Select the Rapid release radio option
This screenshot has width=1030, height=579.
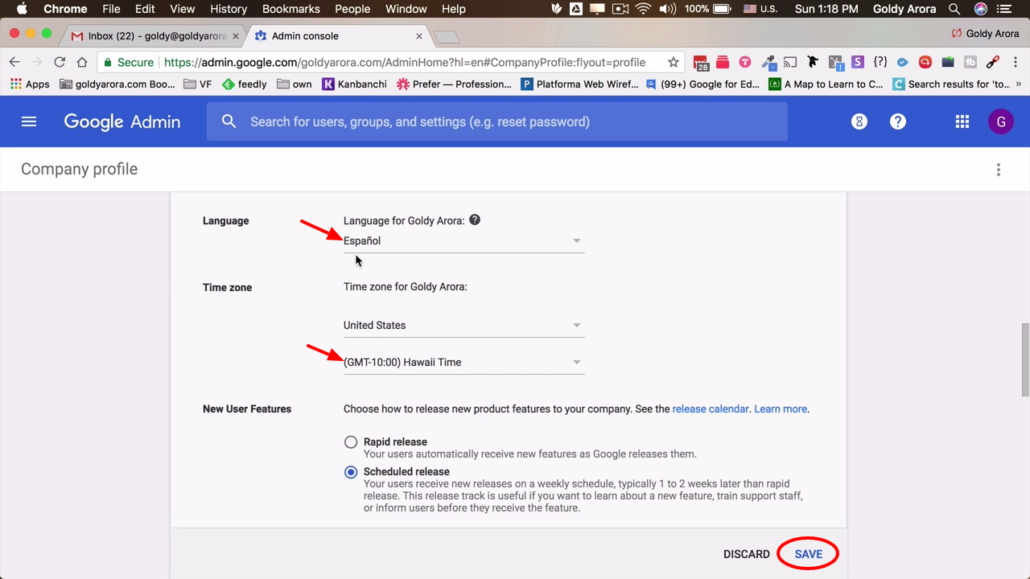(x=351, y=442)
